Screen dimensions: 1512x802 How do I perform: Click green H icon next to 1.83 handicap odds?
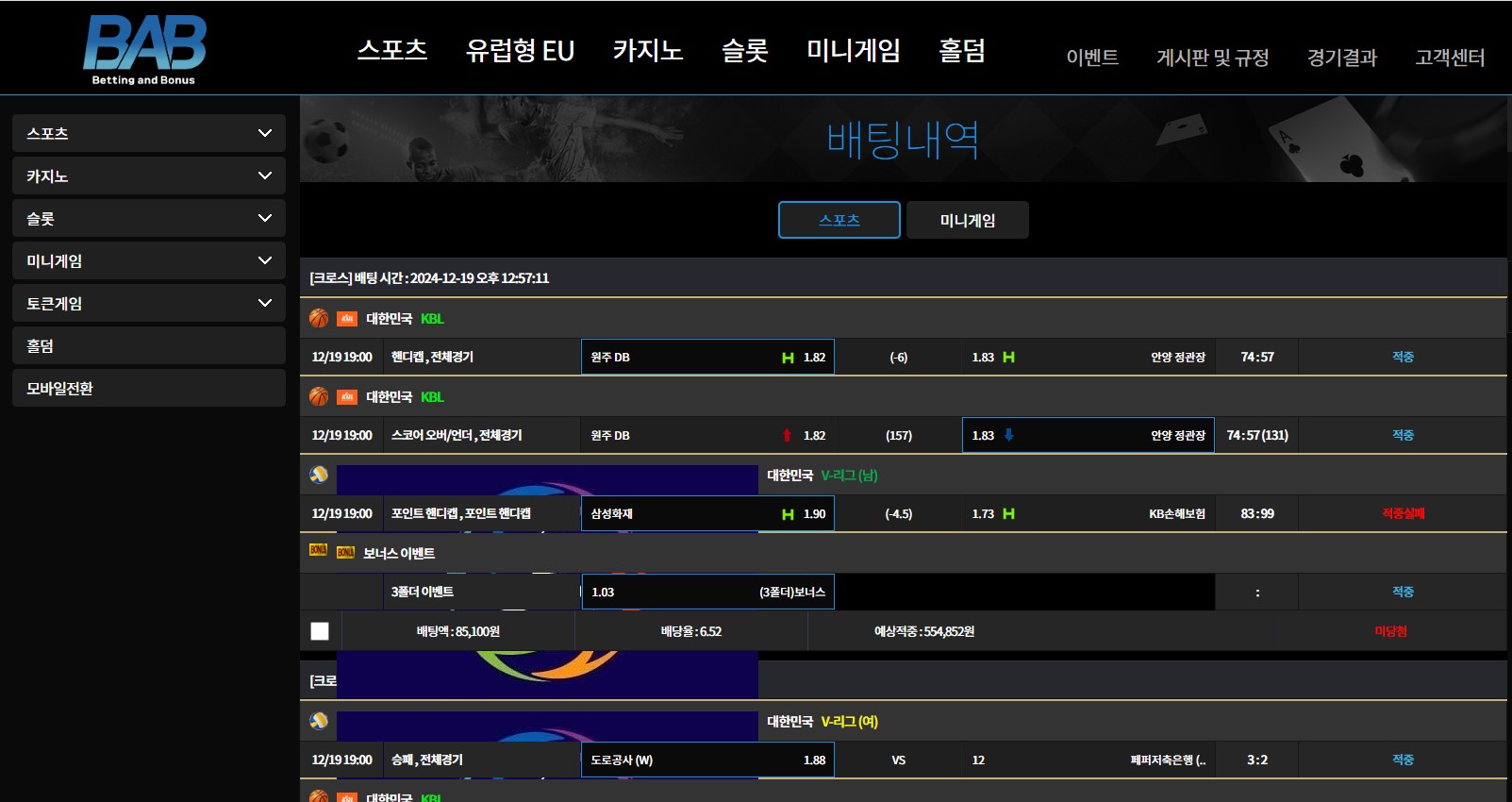[1008, 357]
